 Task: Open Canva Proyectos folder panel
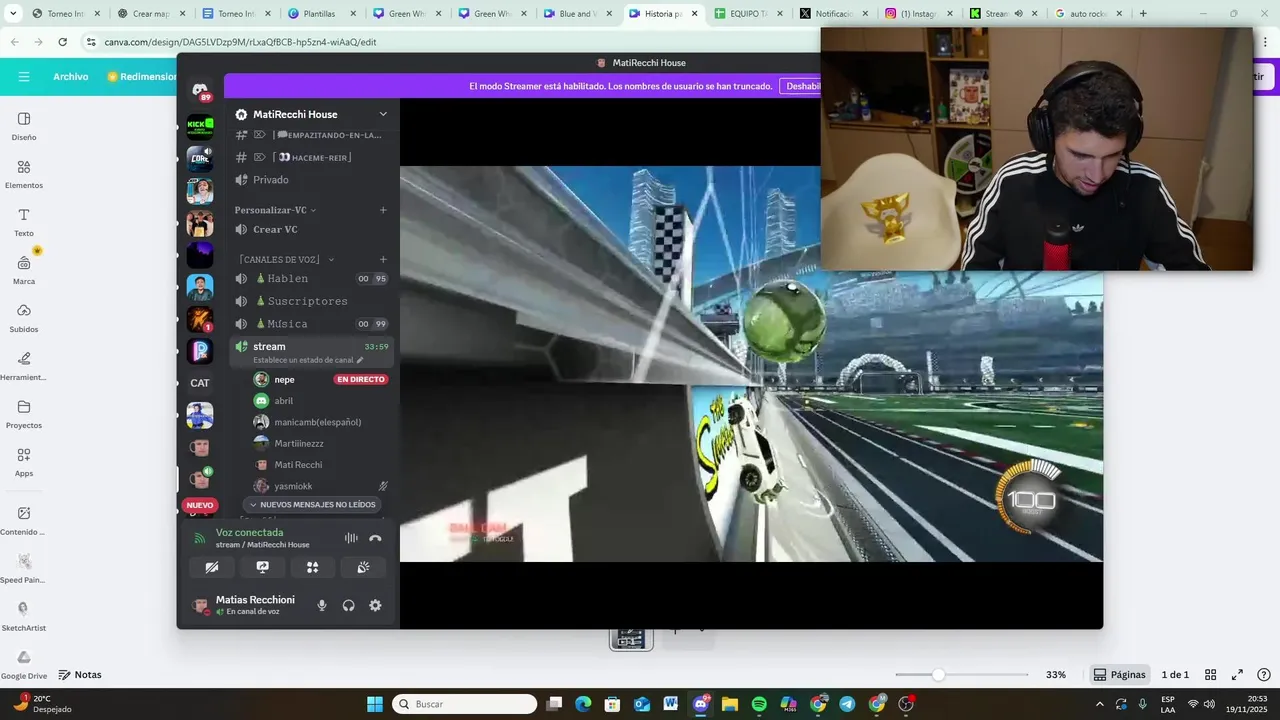(24, 413)
